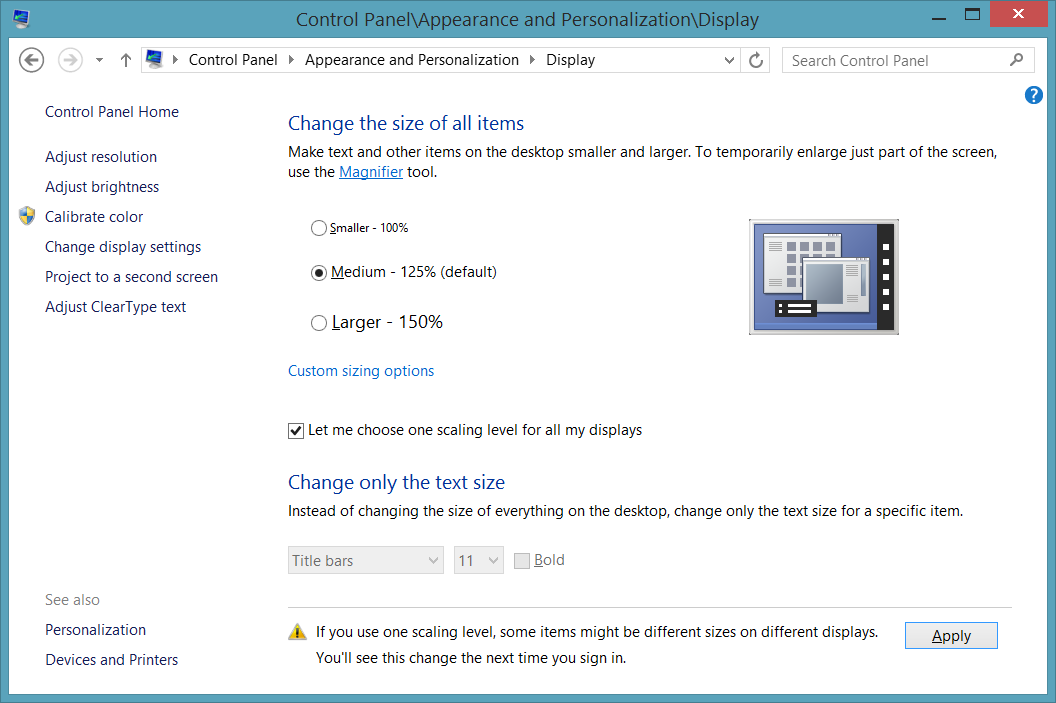1056x703 pixels.
Task: Click the Forward arrow navigation button
Action: click(70, 60)
